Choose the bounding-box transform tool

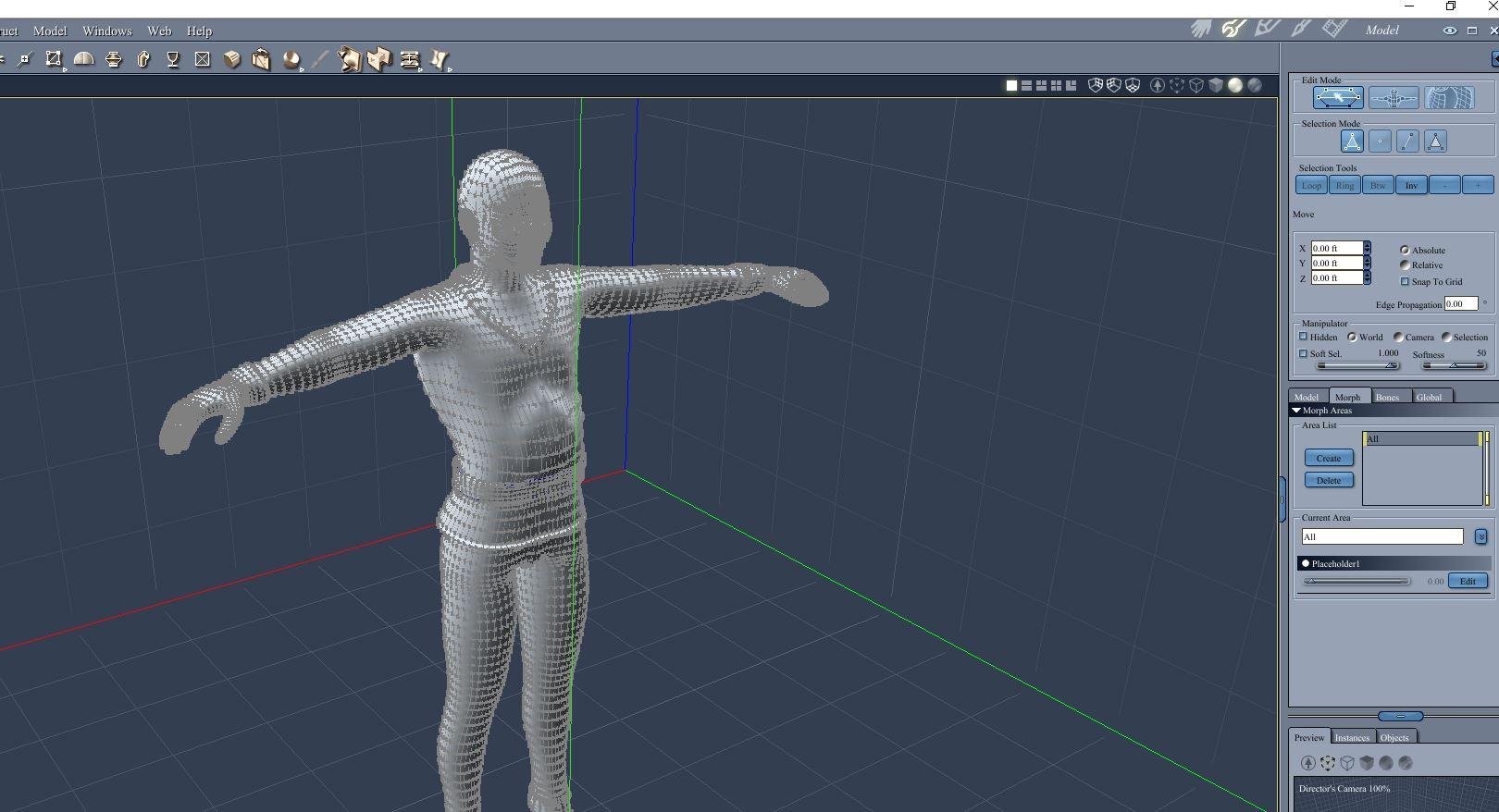tap(54, 60)
